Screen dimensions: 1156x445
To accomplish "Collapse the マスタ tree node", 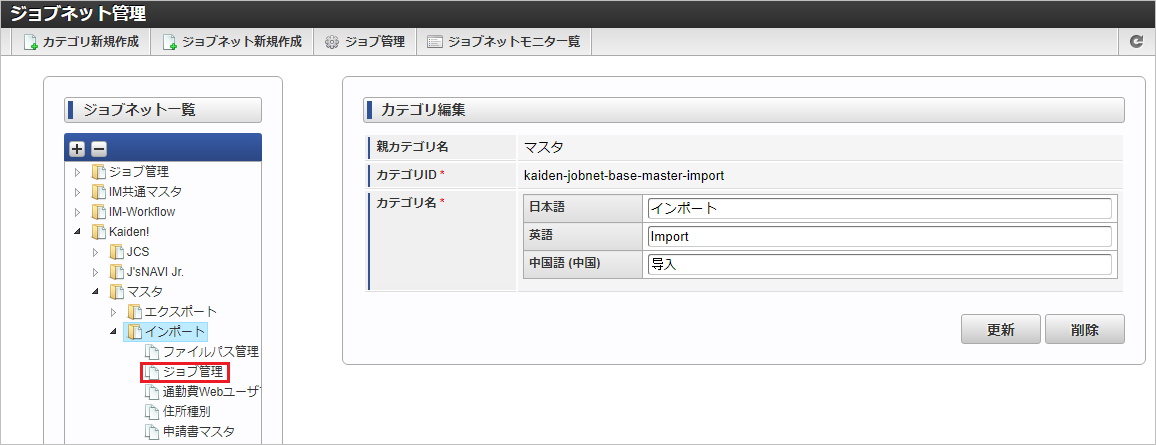I will coord(96,292).
